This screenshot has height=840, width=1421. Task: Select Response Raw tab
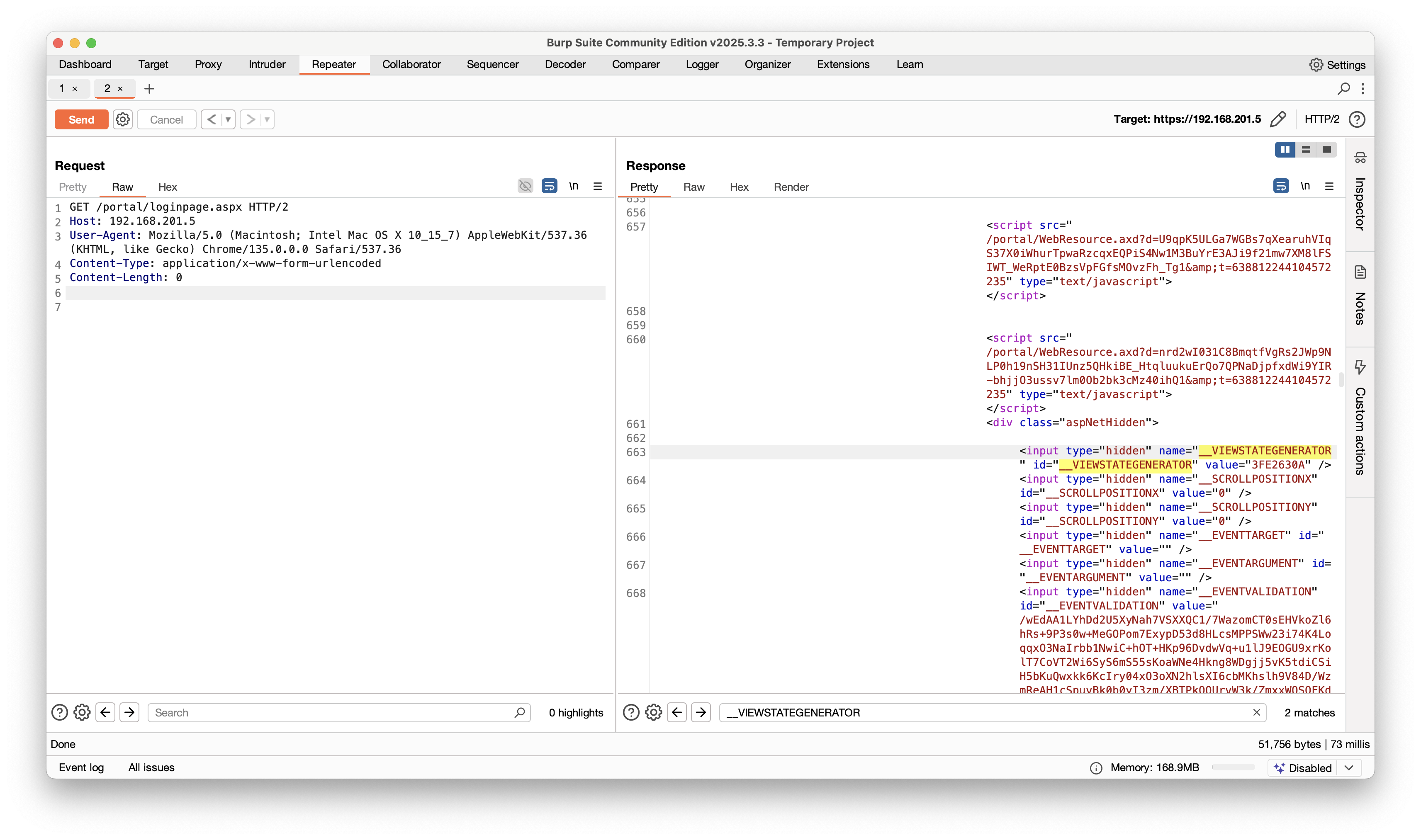693,187
